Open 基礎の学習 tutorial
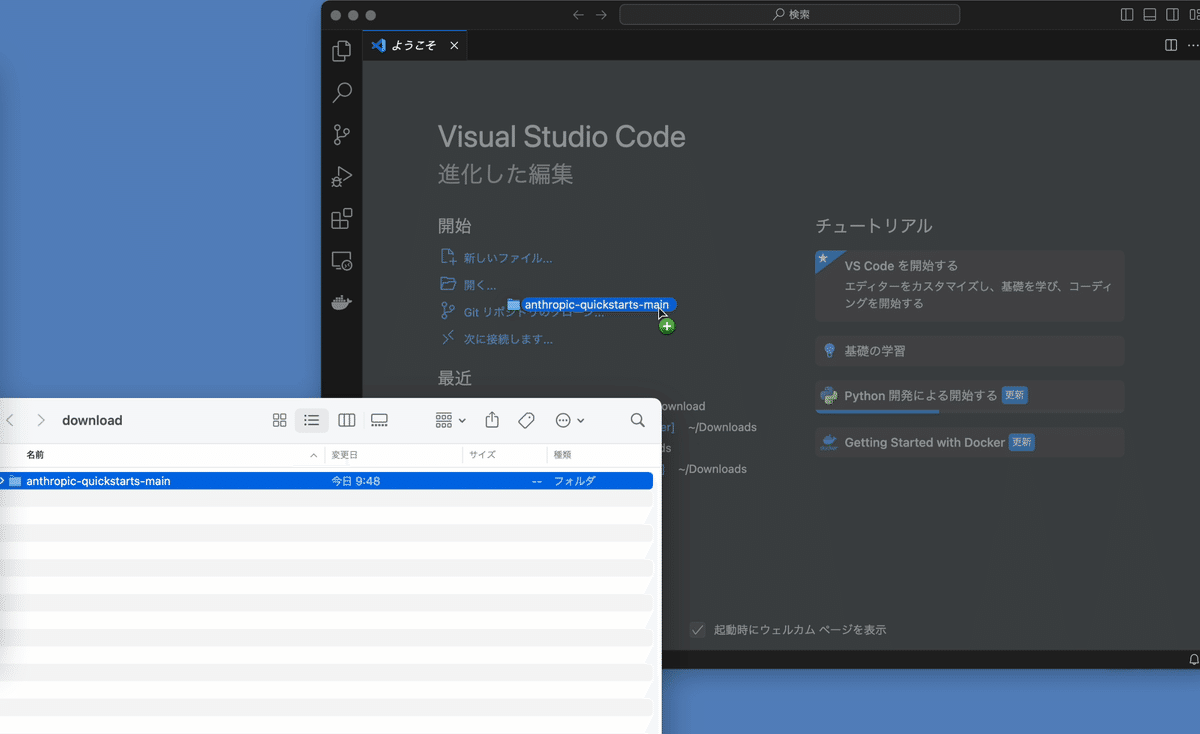Viewport: 1200px width, 734px height. (970, 351)
